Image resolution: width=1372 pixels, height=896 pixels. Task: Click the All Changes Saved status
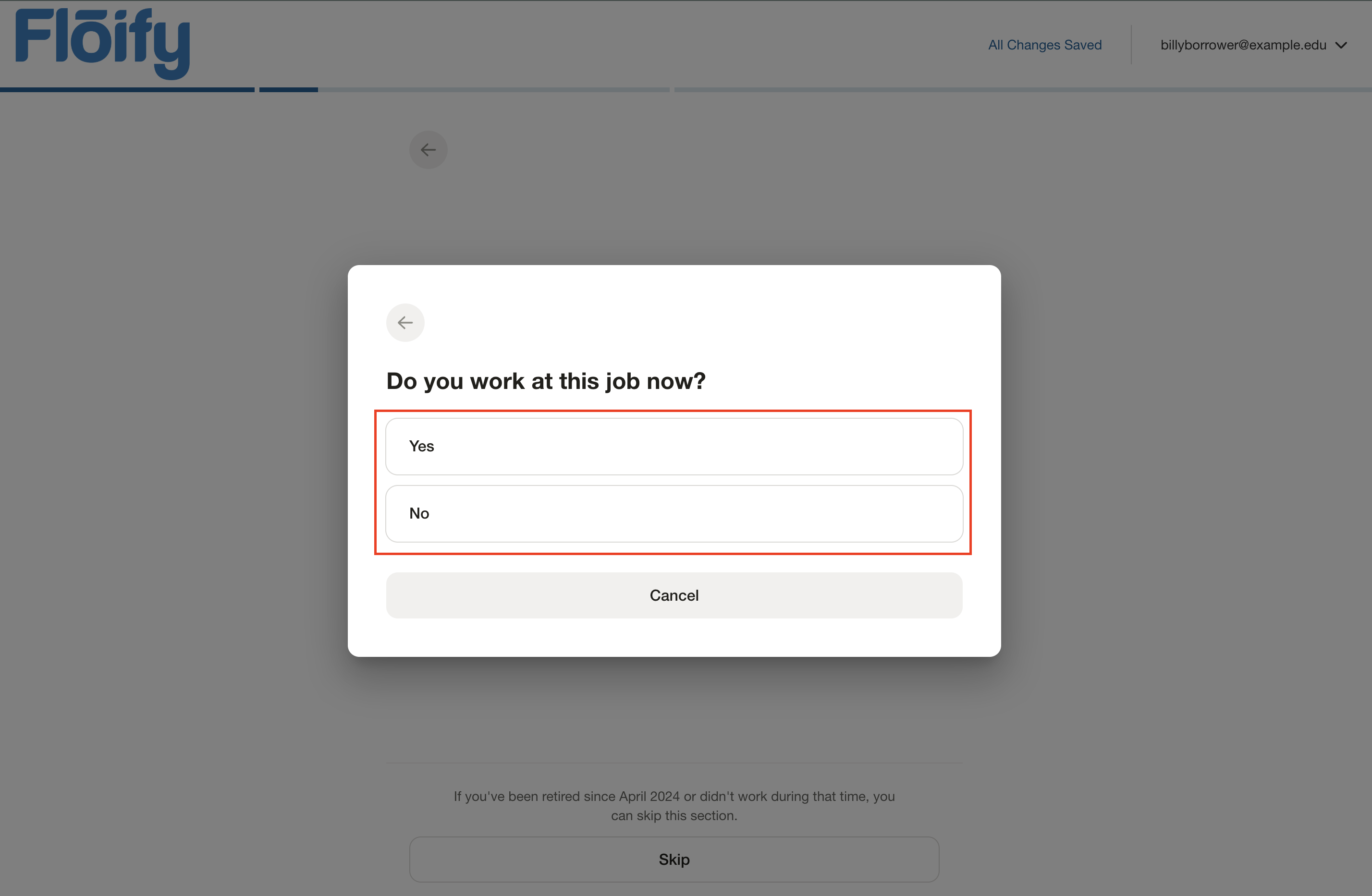1044,45
